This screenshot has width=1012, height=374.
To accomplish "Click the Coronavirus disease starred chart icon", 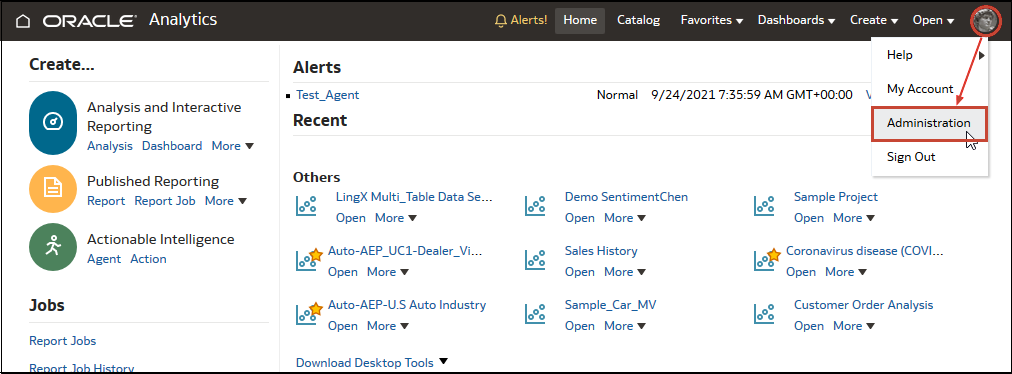I will [x=767, y=260].
